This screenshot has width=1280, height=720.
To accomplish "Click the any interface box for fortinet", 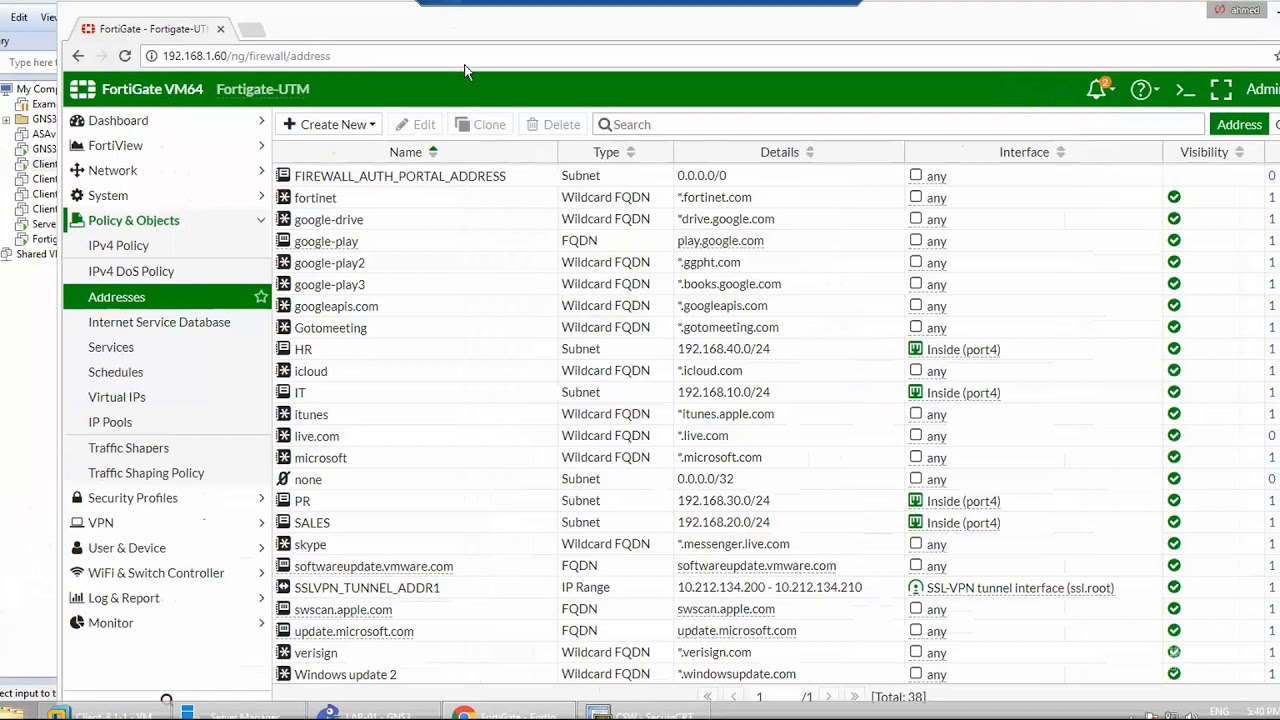I will (915, 197).
